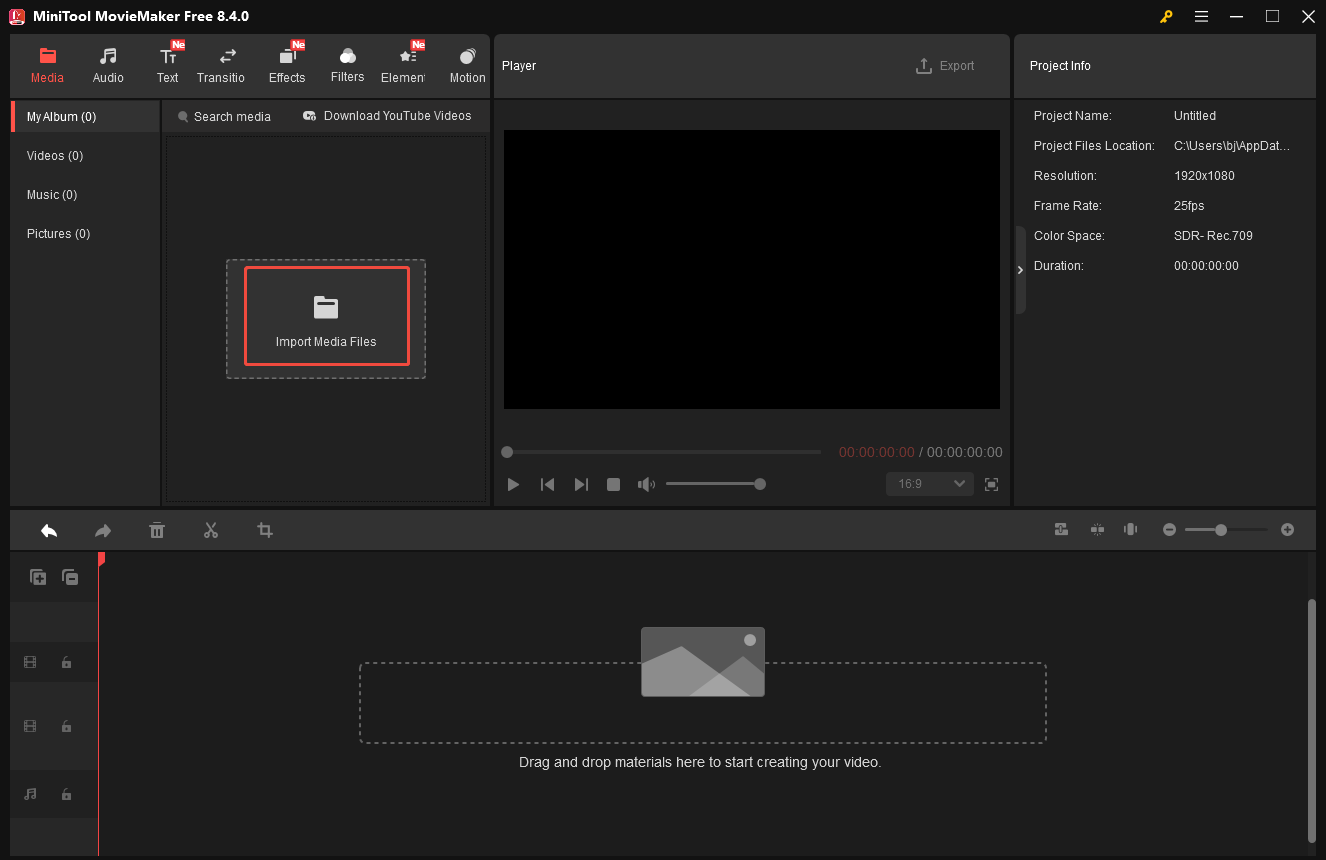Select the Crop tool above the timeline

point(265,530)
